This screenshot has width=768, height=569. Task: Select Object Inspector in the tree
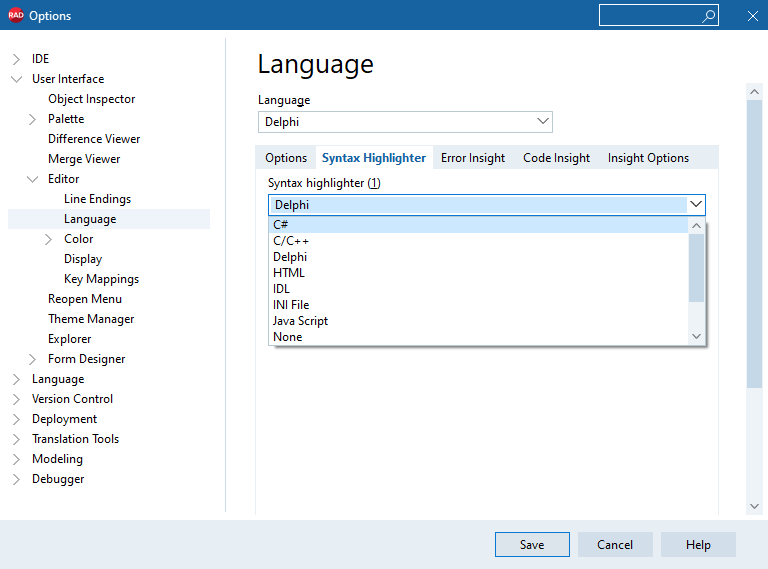click(92, 99)
